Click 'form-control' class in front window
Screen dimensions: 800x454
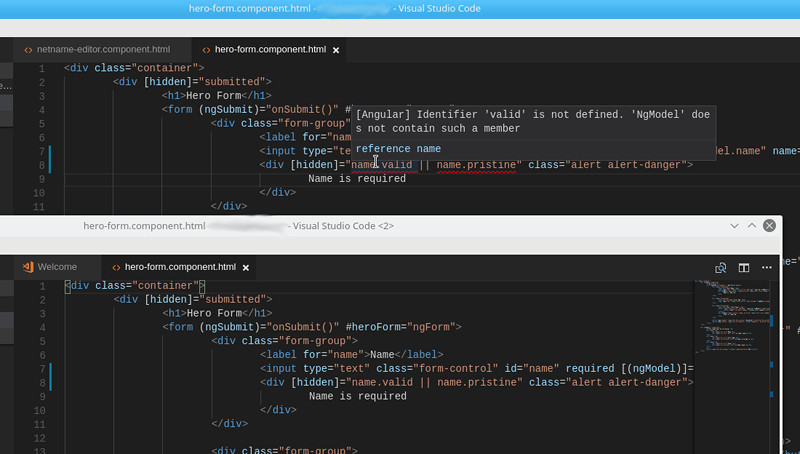click(455, 368)
